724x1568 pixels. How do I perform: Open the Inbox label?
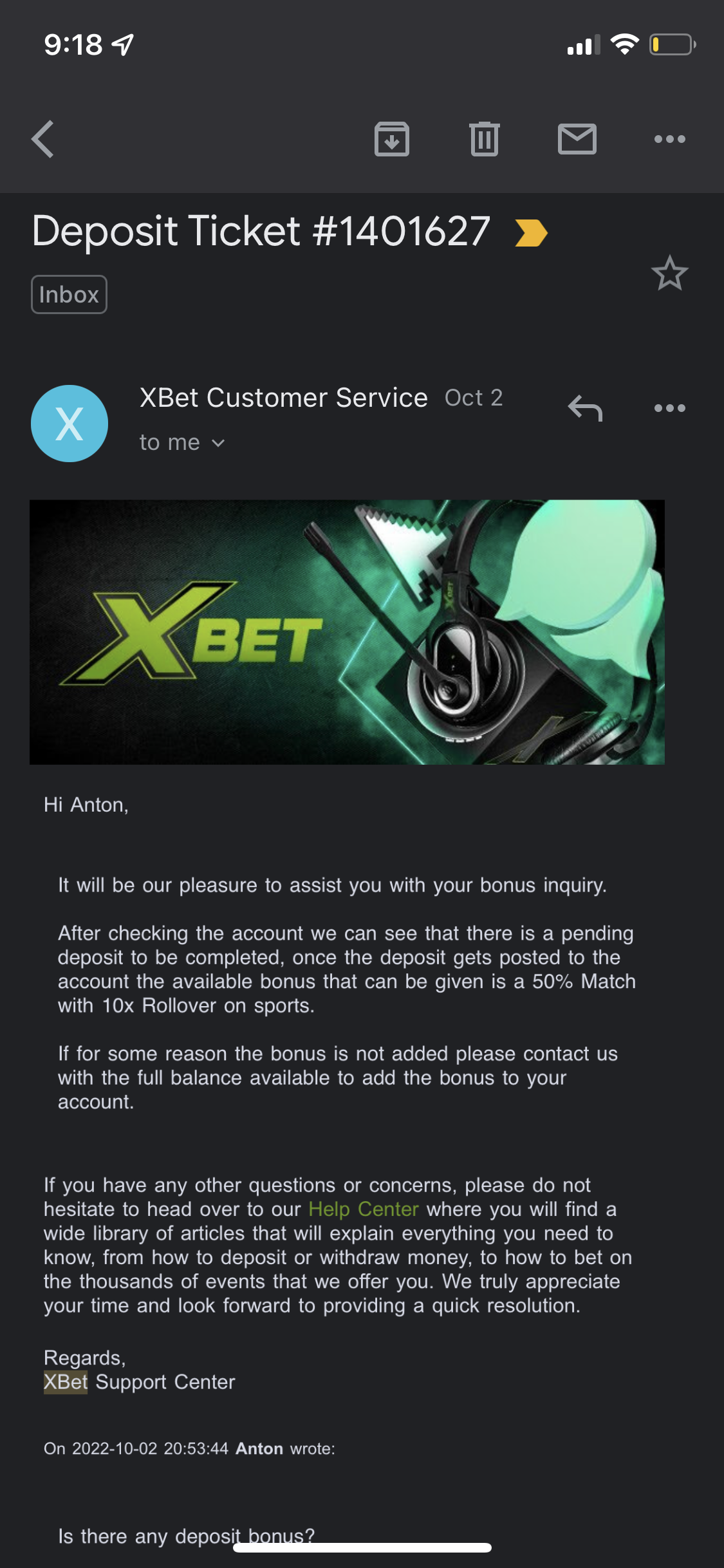pyautogui.click(x=69, y=295)
